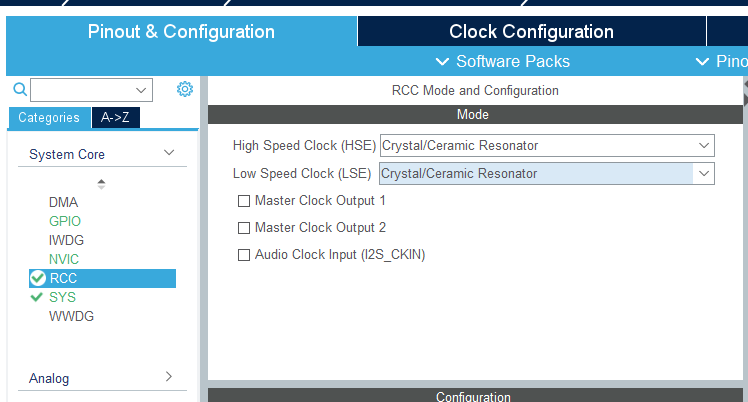Screen dimensions: 748x402
Task: Switch to the A->Z tab
Action: [x=116, y=118]
